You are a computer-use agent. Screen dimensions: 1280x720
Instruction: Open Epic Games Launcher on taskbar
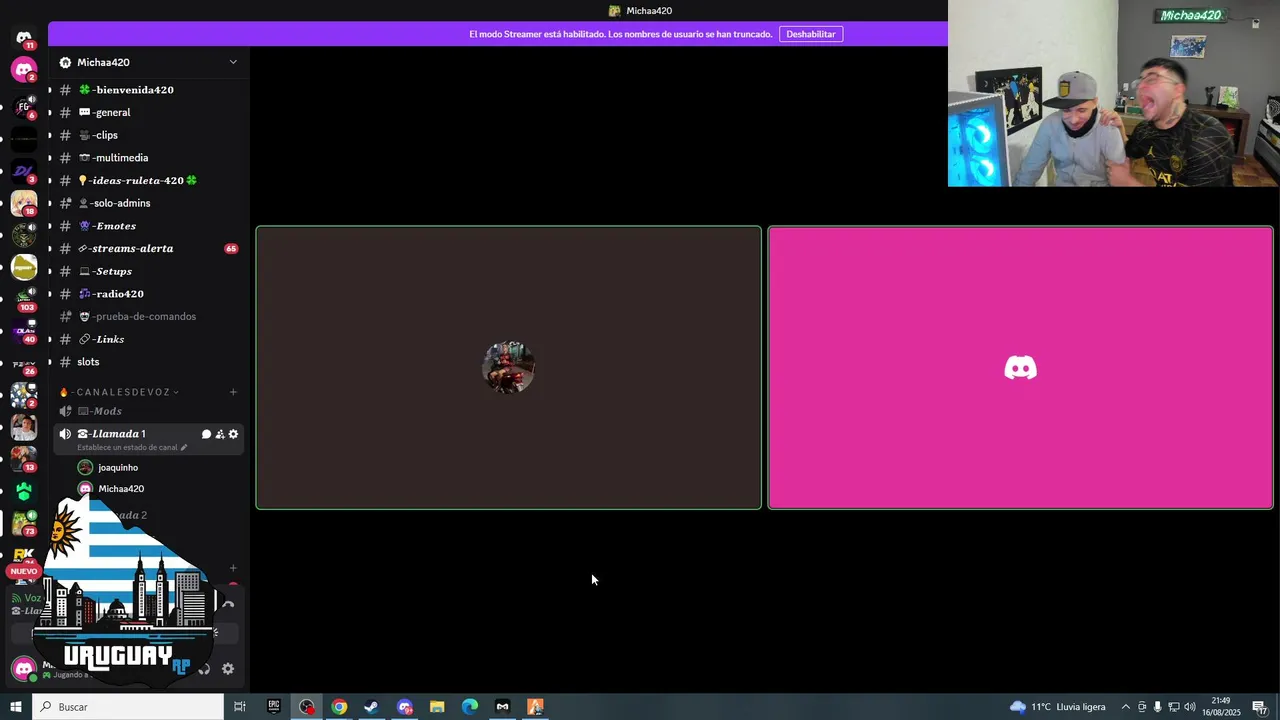pos(274,706)
